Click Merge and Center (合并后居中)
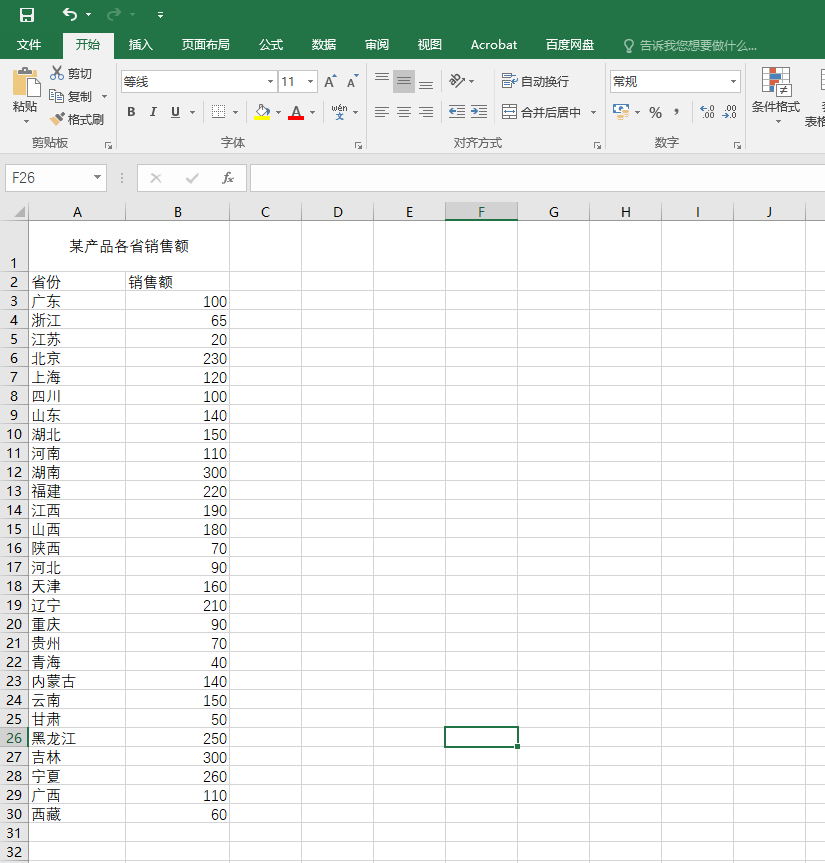 (x=544, y=112)
